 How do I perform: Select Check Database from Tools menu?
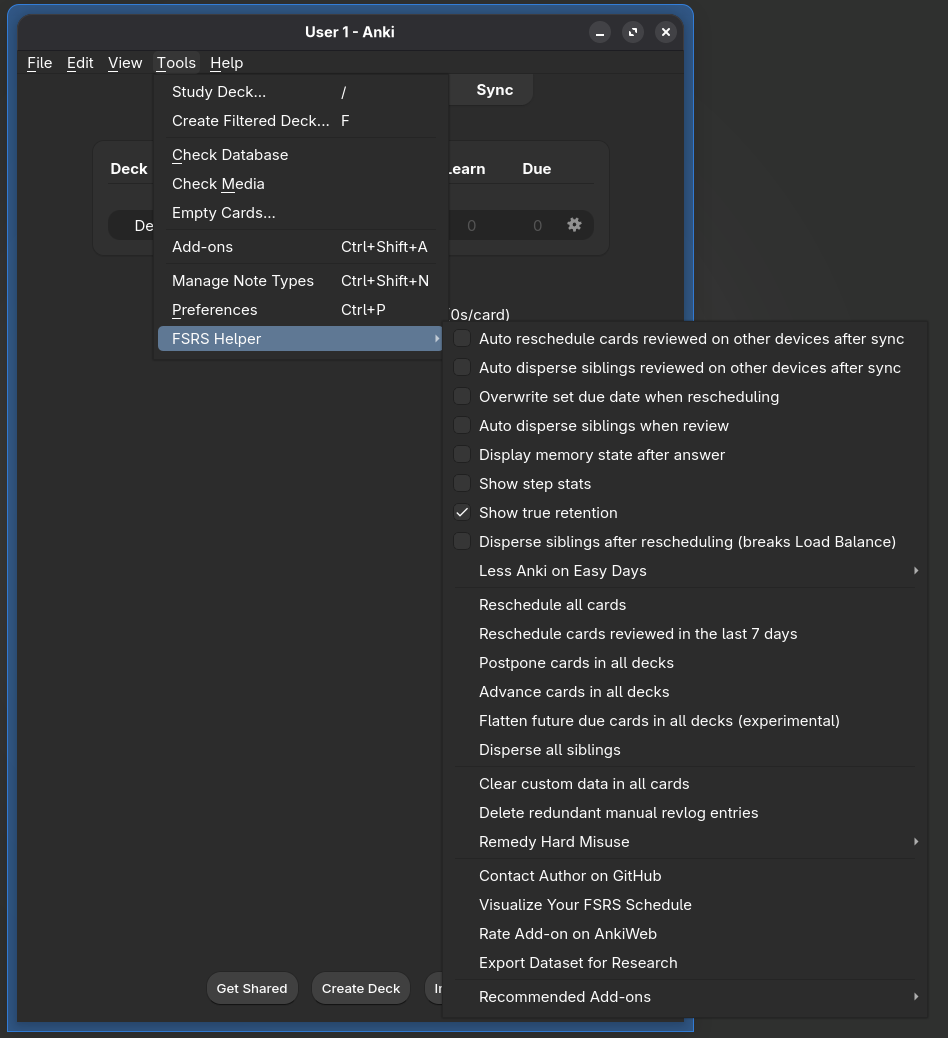click(230, 155)
